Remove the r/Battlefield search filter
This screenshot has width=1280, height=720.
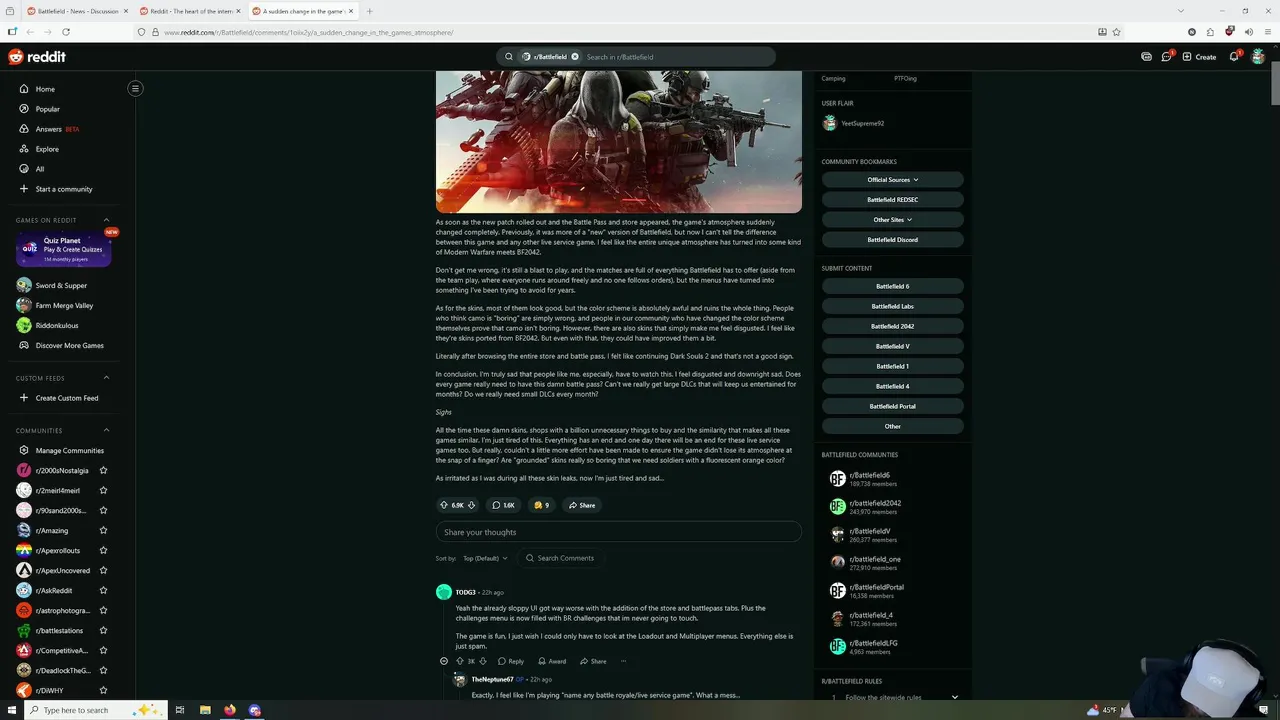575,57
